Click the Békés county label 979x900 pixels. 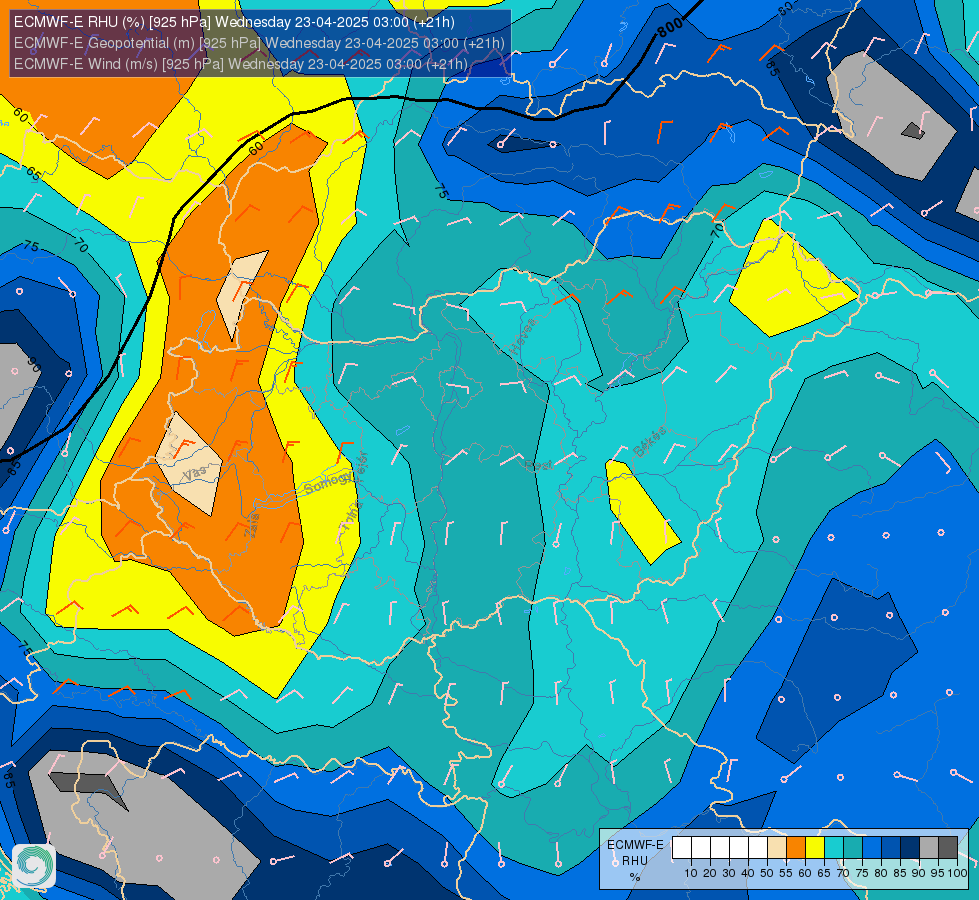tap(650, 442)
